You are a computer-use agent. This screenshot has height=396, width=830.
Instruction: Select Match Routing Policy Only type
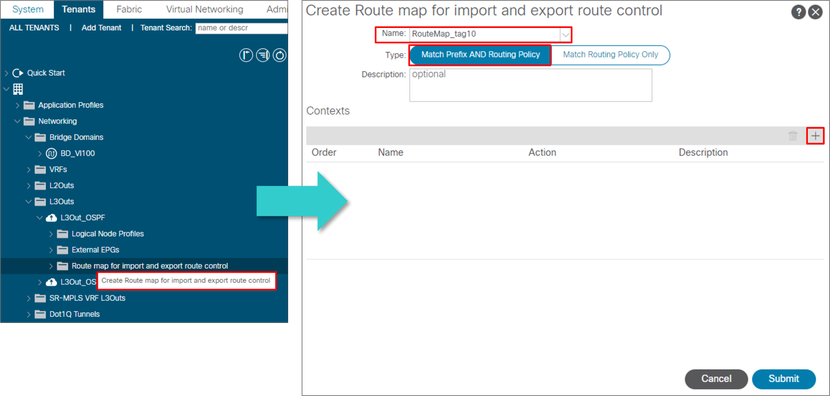[610, 55]
